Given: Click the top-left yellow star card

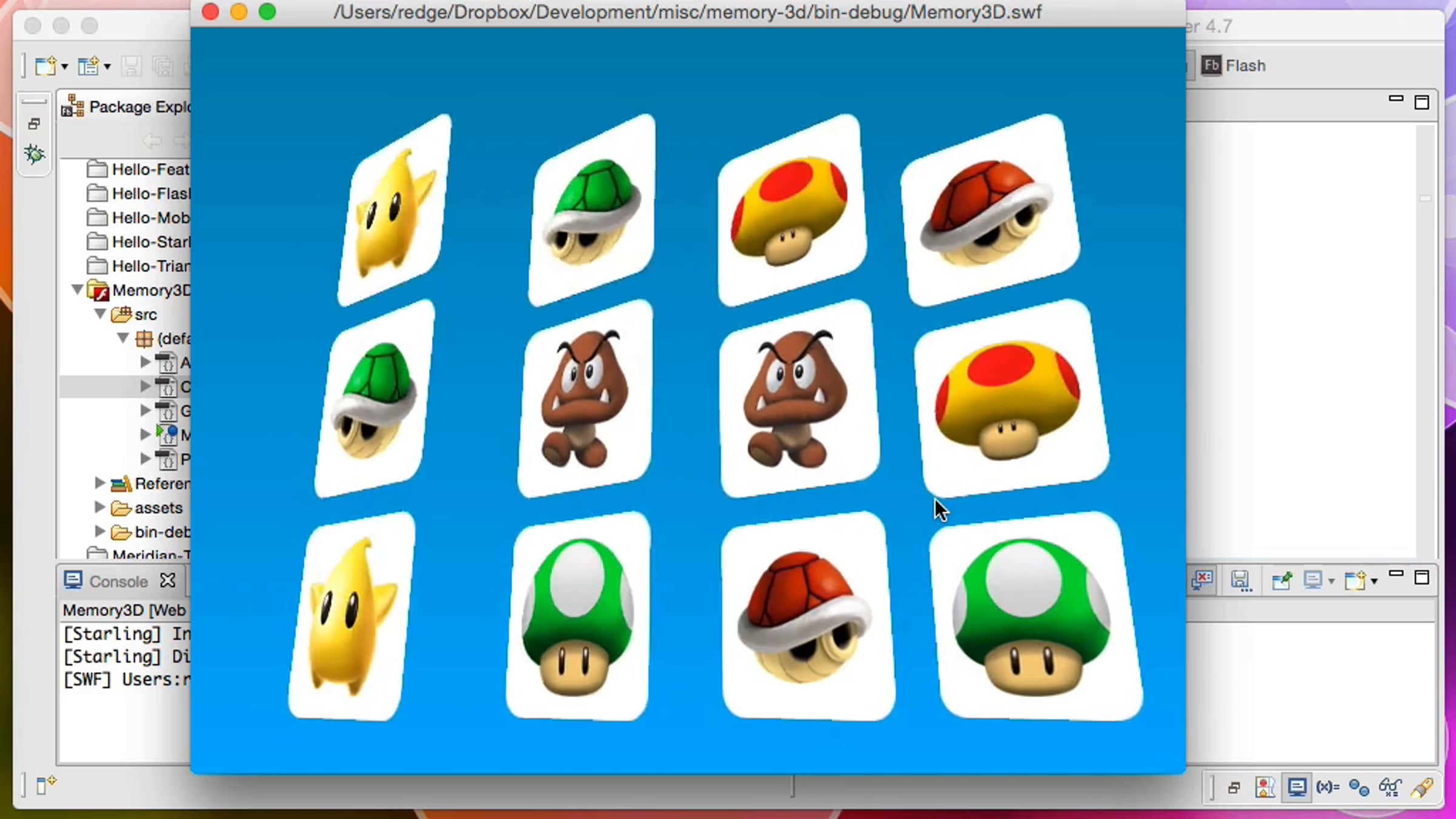Looking at the screenshot, I should (x=394, y=210).
